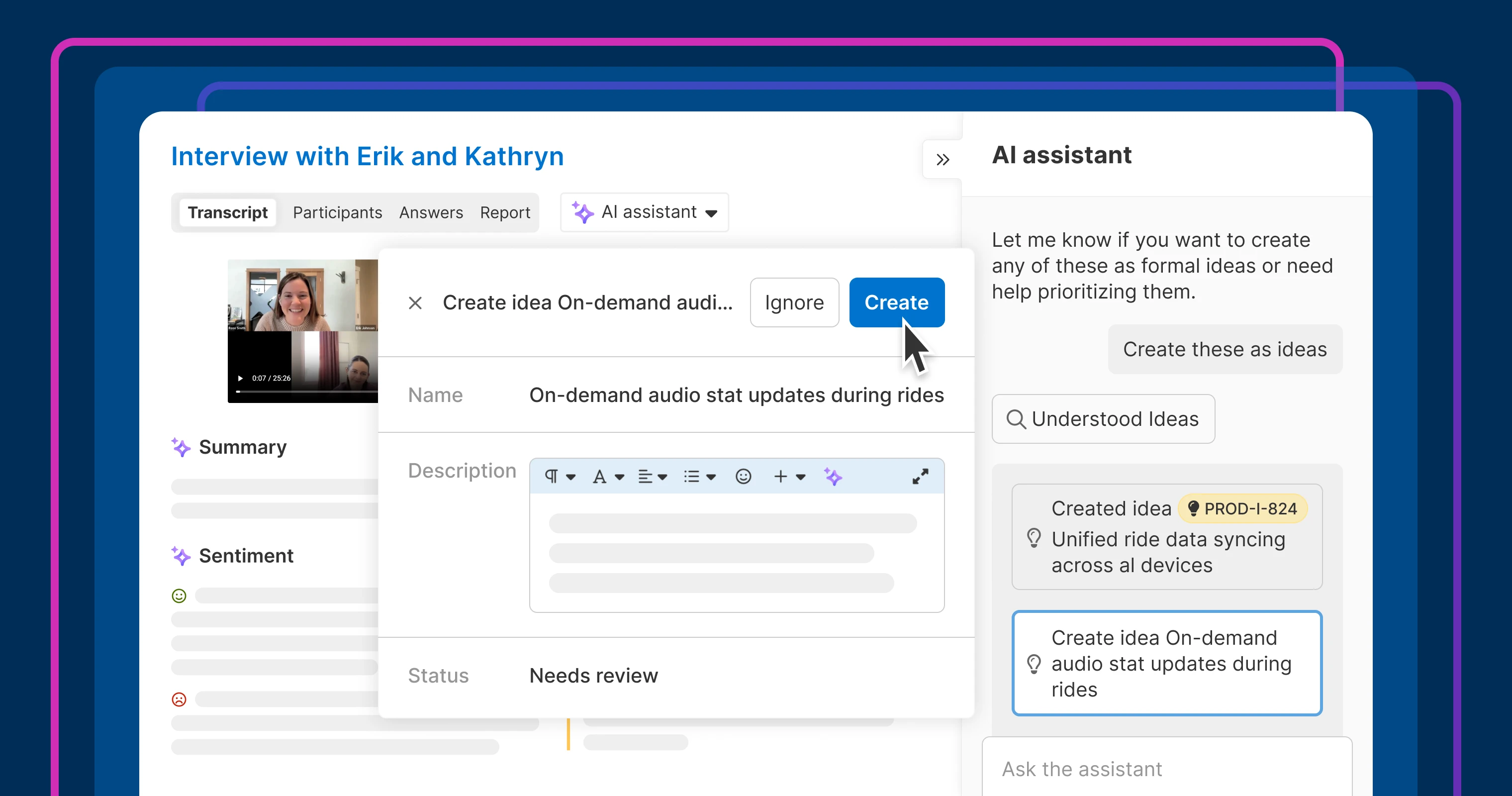Click the negative sentiment frown icon
1512x796 pixels.
(179, 699)
